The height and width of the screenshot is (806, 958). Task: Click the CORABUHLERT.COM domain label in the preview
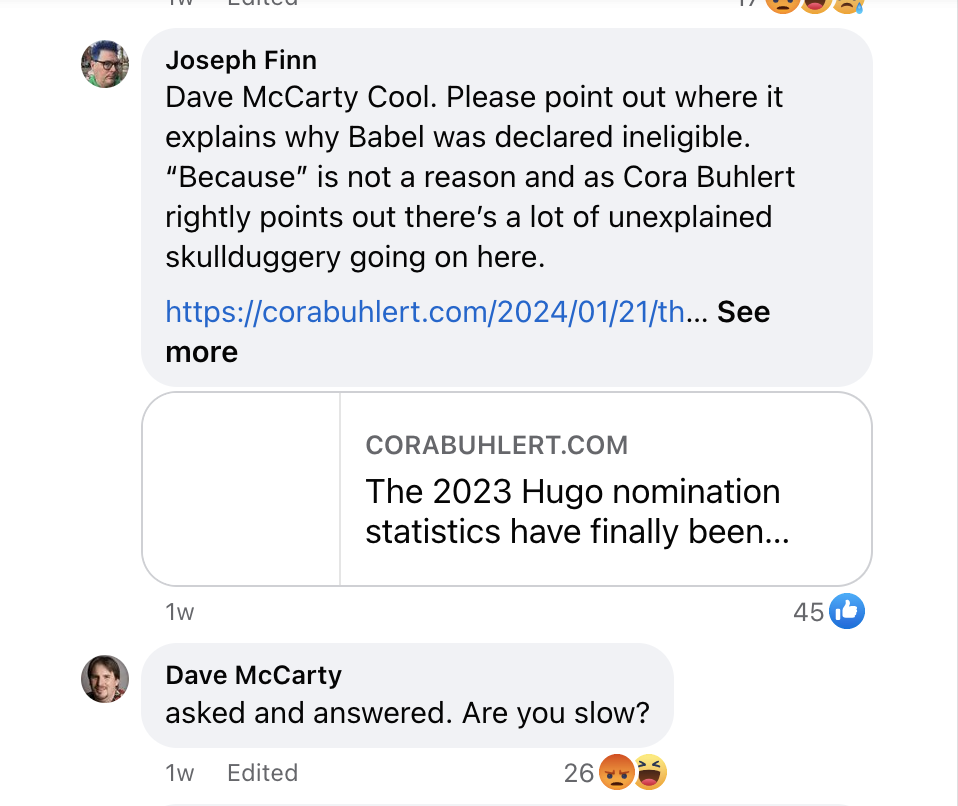[x=497, y=445]
